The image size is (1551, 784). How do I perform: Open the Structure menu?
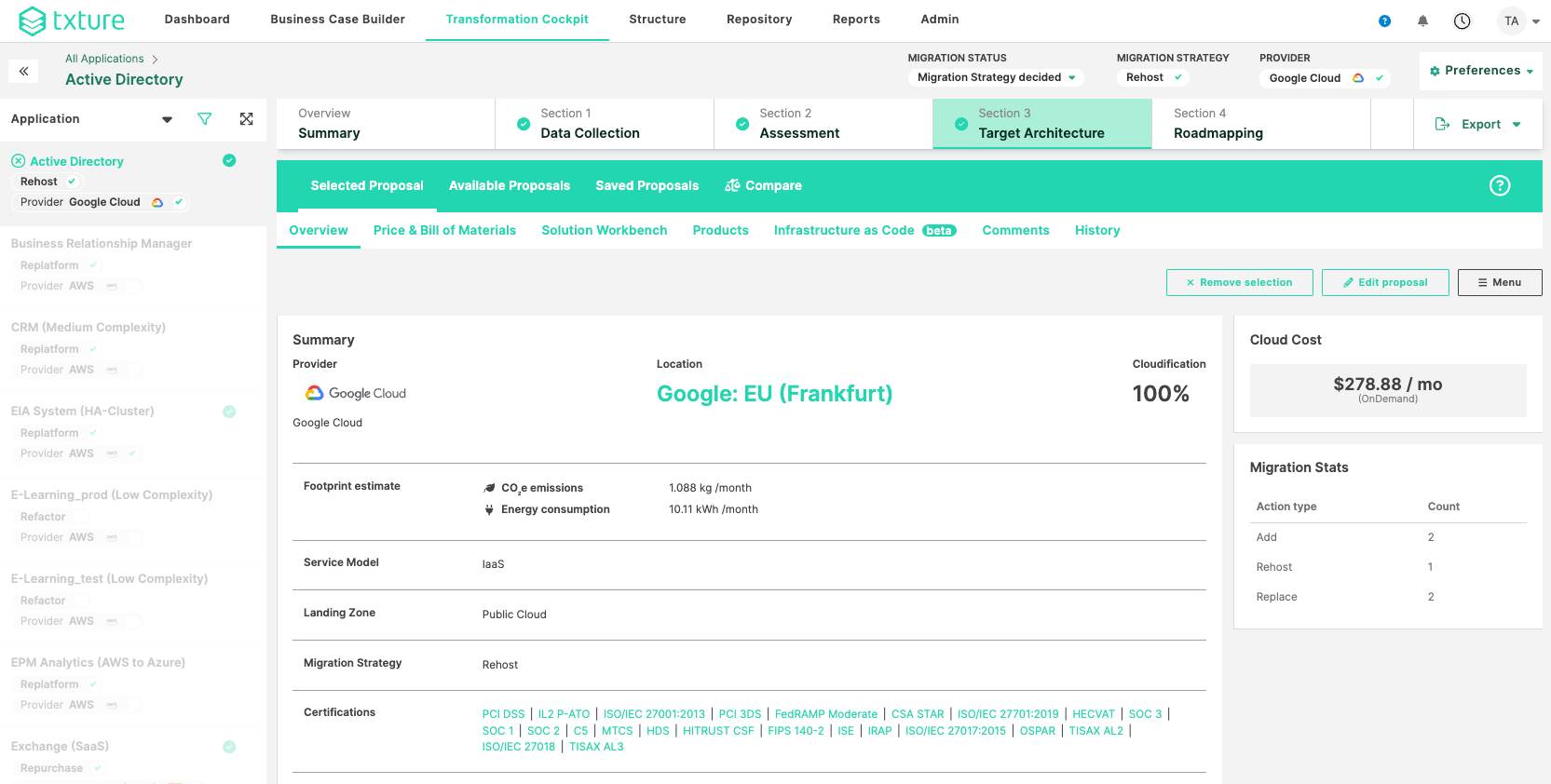point(658,20)
